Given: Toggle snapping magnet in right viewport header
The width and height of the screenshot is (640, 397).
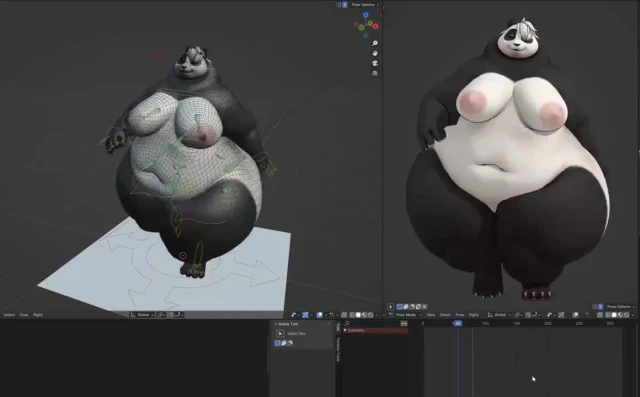Looking at the screenshot, I should tap(528, 315).
